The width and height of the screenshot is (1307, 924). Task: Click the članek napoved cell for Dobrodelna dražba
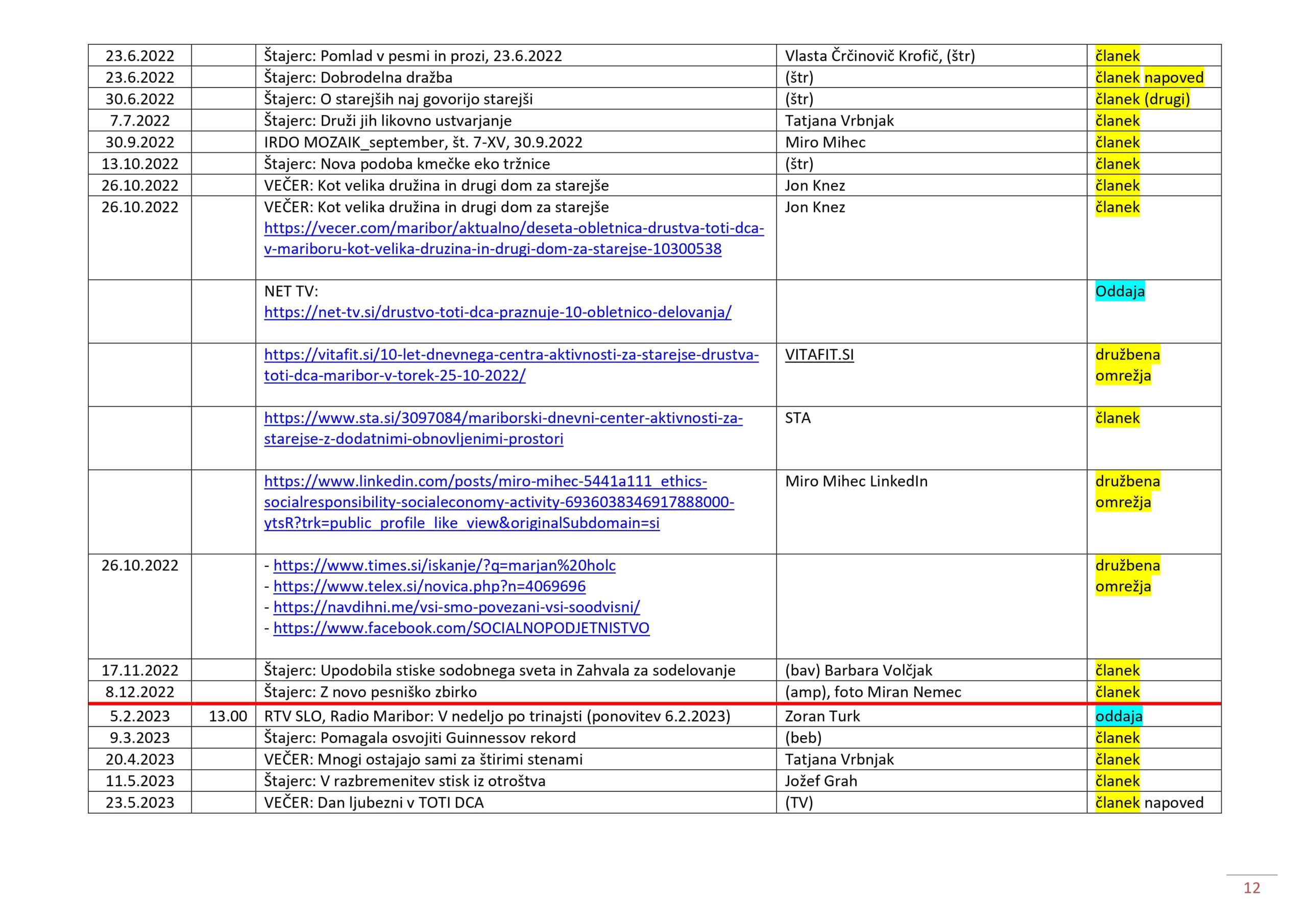[1149, 78]
